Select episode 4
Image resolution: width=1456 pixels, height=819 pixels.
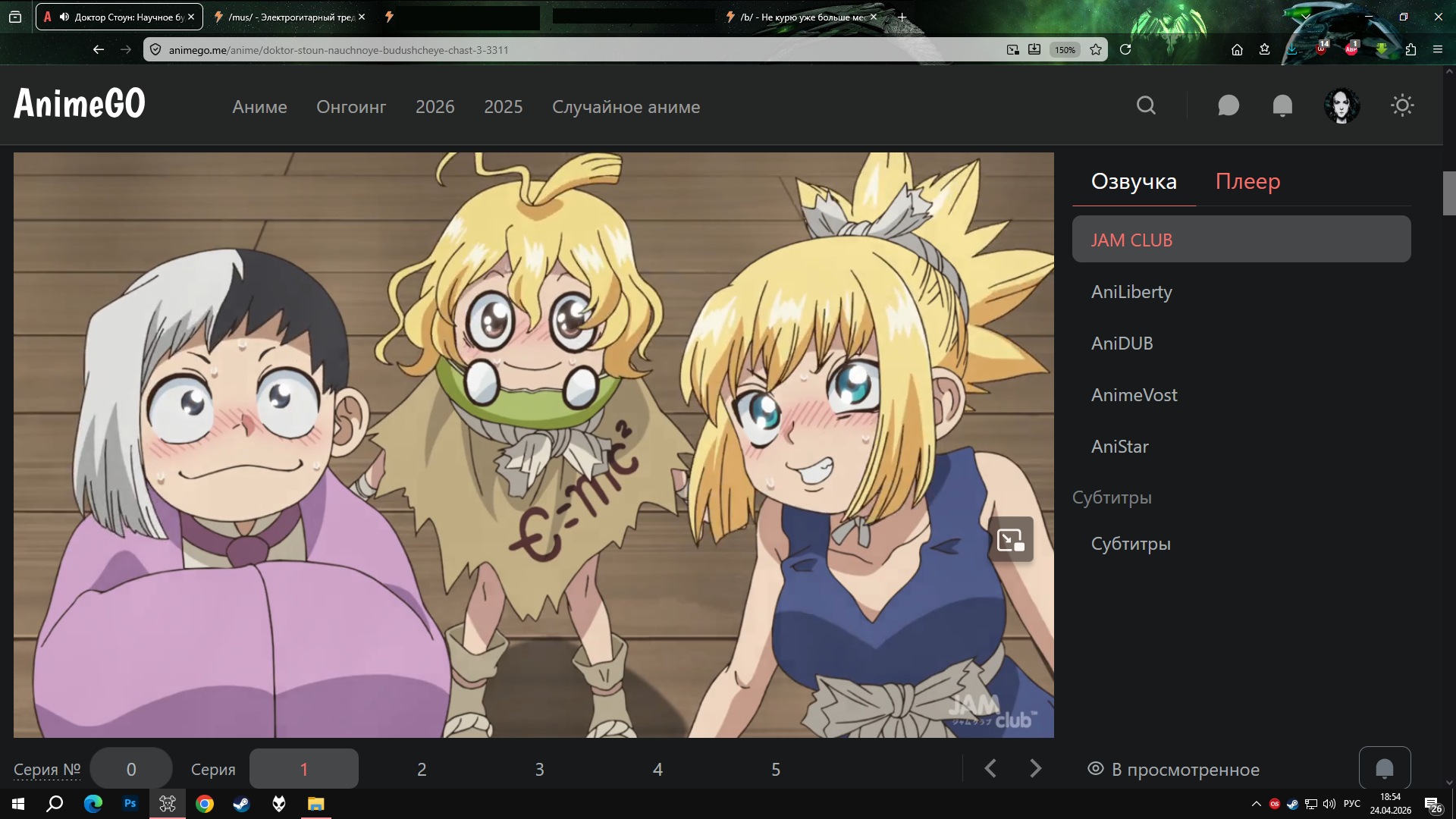[x=657, y=769]
